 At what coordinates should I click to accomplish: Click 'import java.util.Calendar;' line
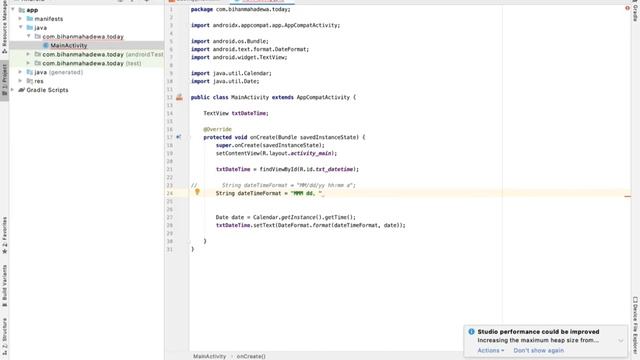pyautogui.click(x=231, y=73)
